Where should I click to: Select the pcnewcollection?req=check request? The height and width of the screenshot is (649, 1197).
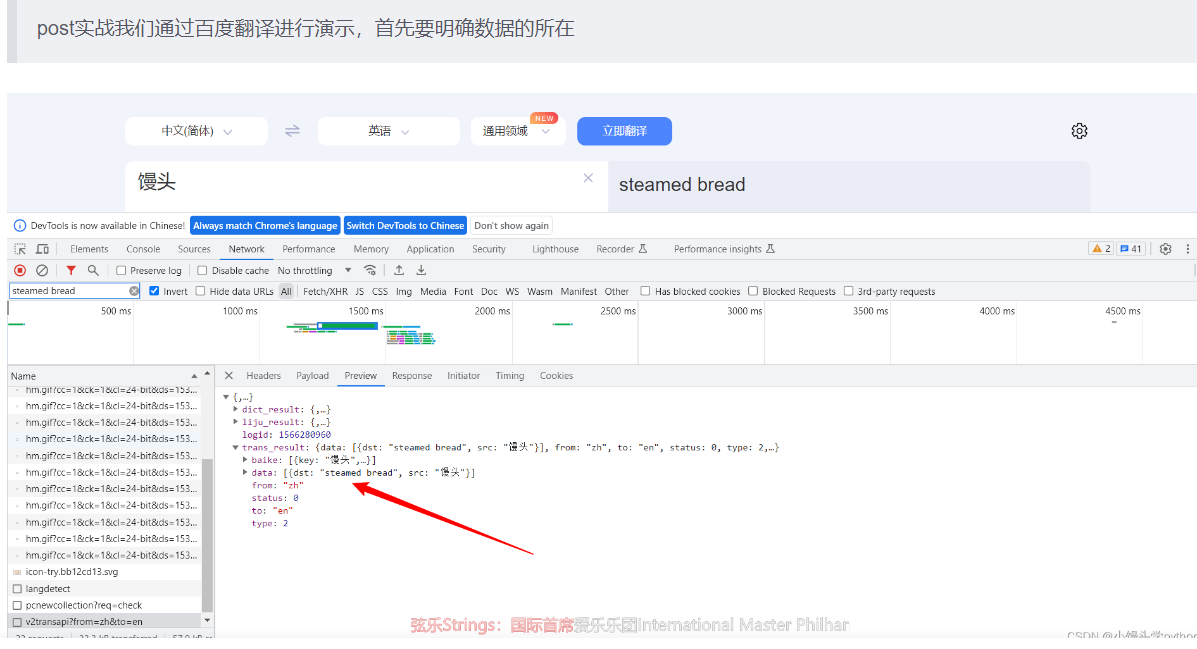pos(107,605)
